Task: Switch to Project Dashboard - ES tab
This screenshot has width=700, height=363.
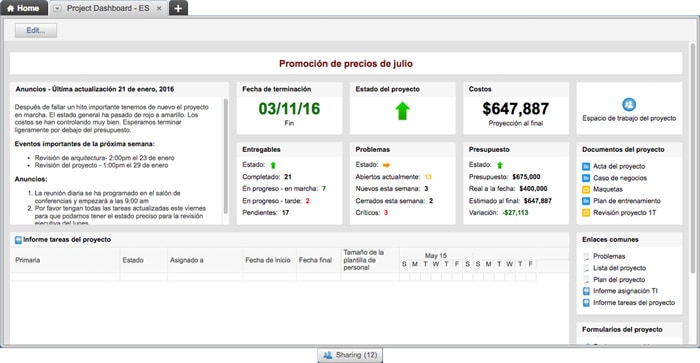Action: pyautogui.click(x=108, y=8)
